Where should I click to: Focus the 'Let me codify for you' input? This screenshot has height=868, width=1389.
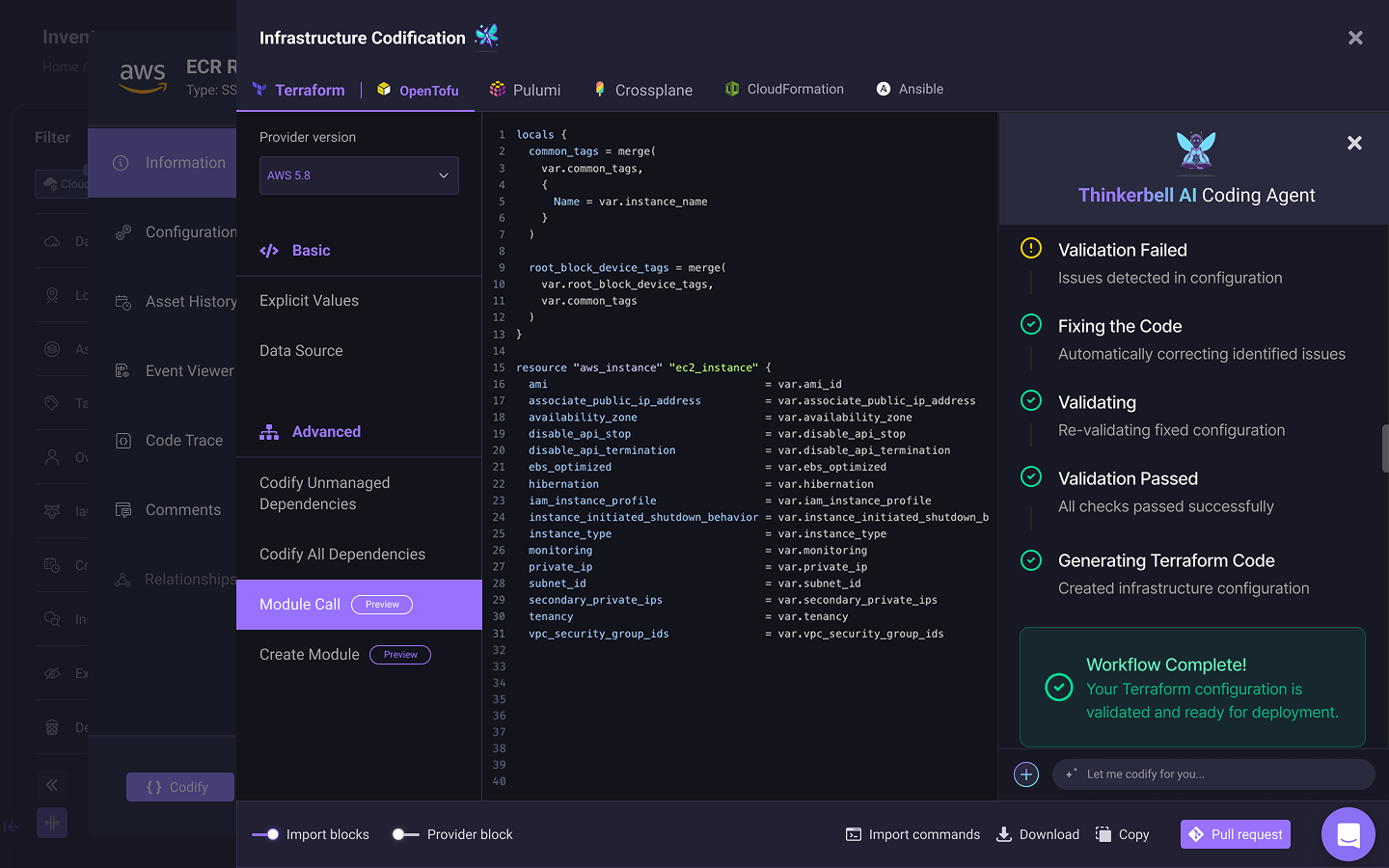1213,774
